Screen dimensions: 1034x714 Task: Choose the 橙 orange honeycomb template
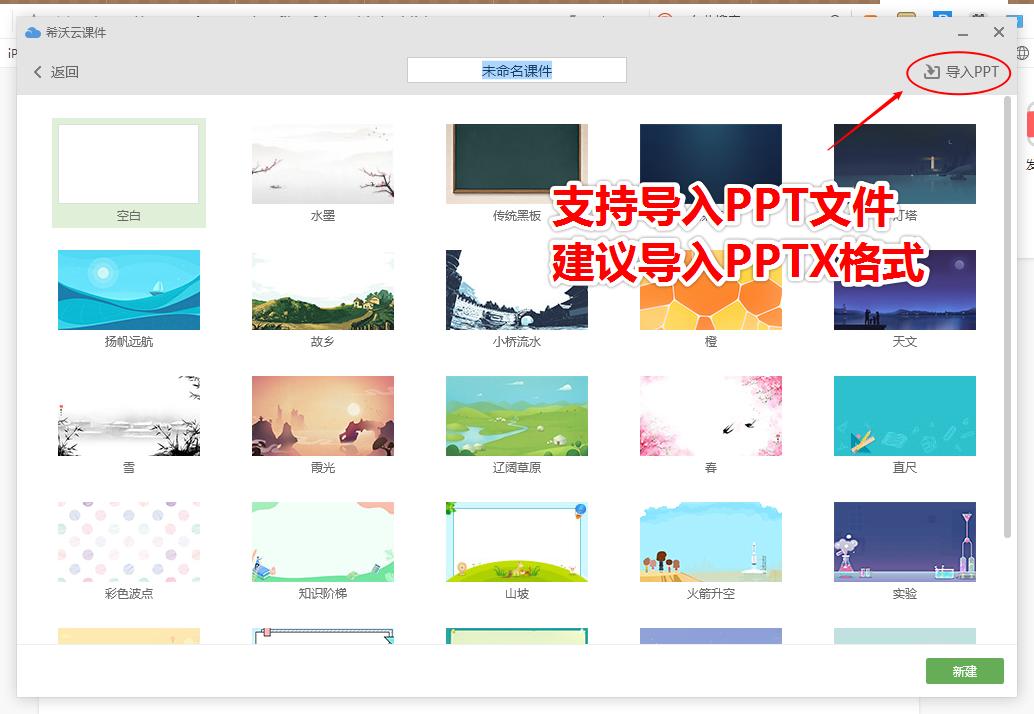pyautogui.click(x=710, y=289)
